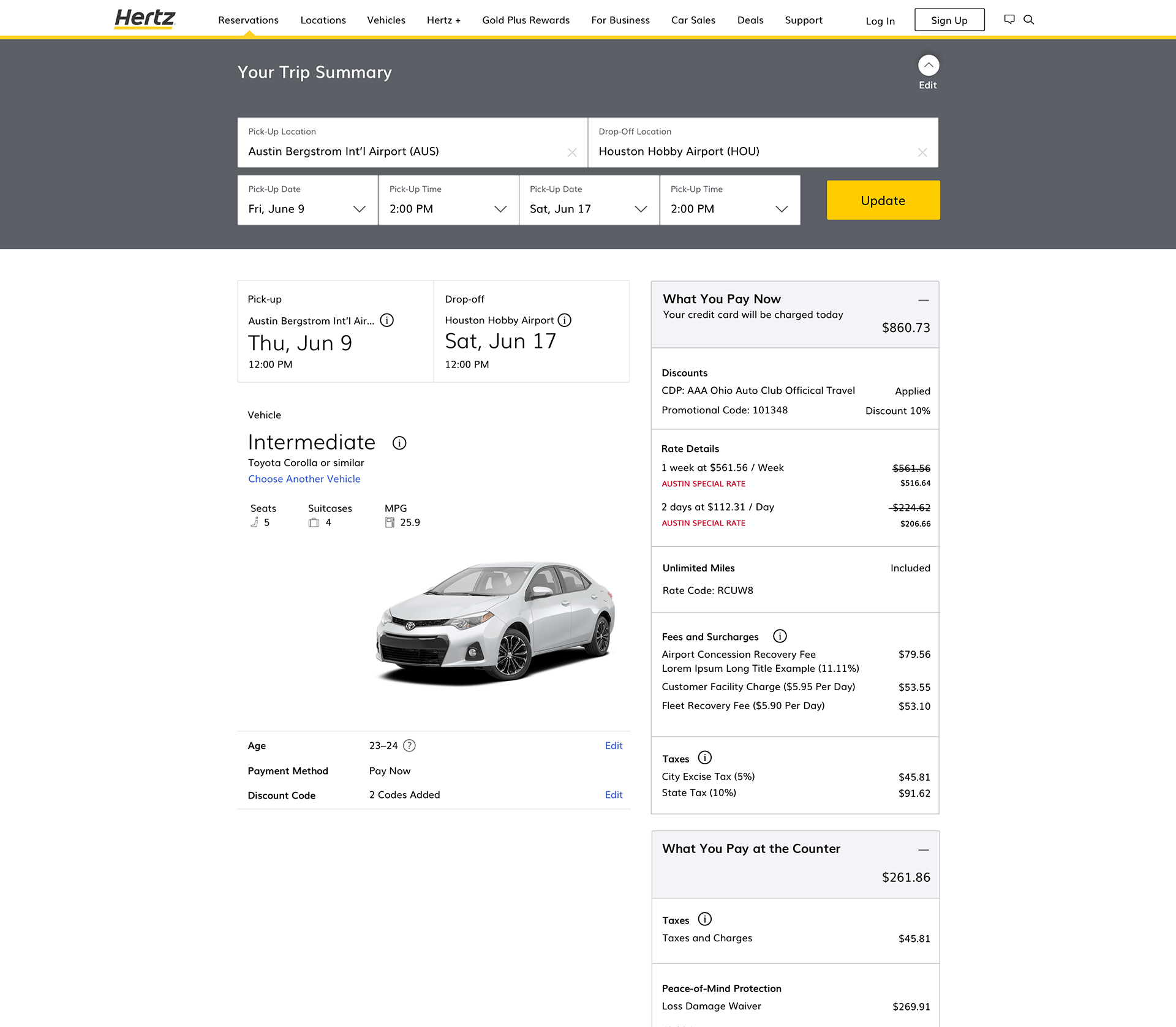Open the Sat, Jun 17 date dropdown
The width and height of the screenshot is (1176, 1027).
[589, 200]
